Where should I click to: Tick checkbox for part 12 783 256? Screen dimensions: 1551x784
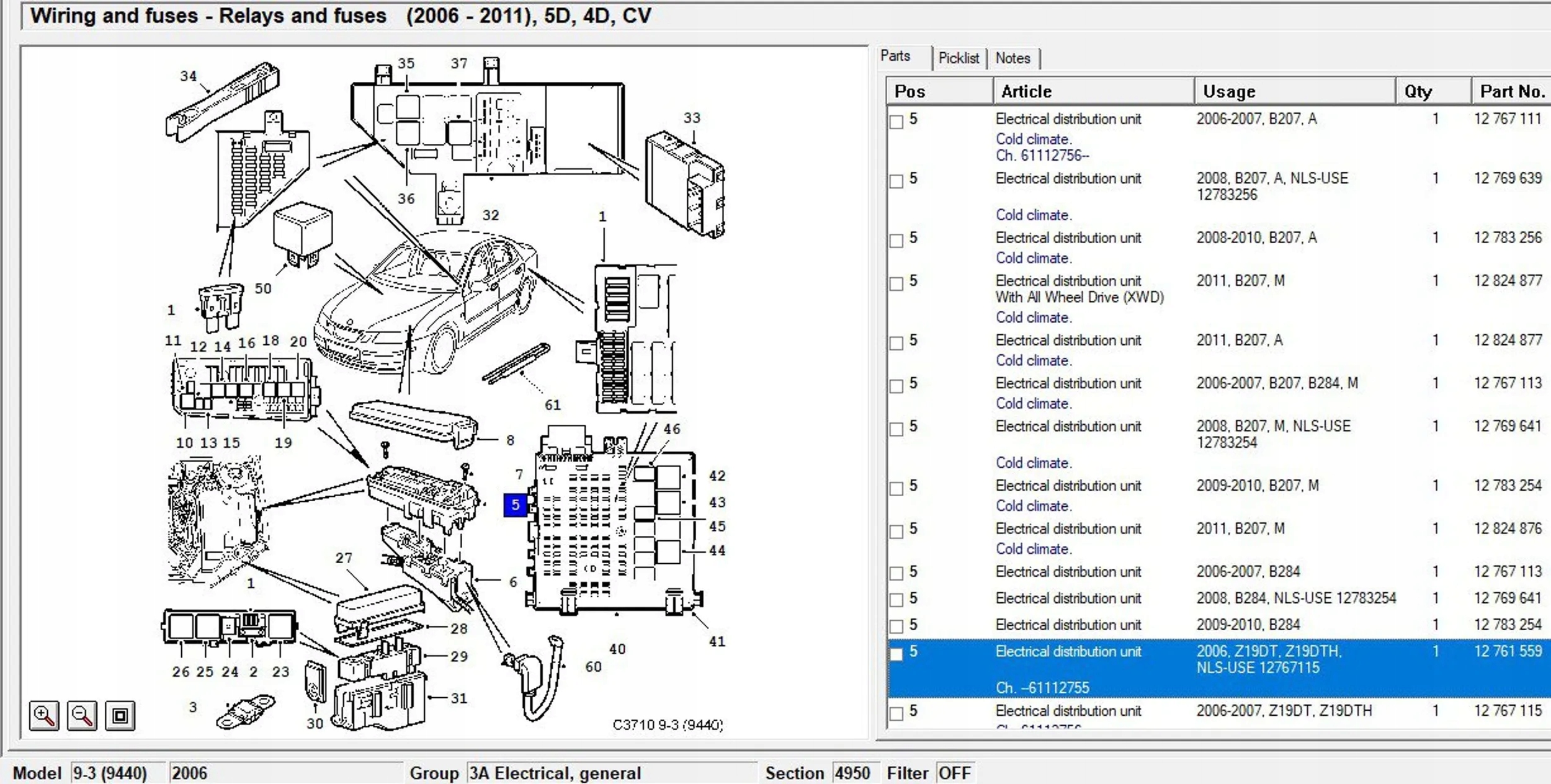click(896, 241)
